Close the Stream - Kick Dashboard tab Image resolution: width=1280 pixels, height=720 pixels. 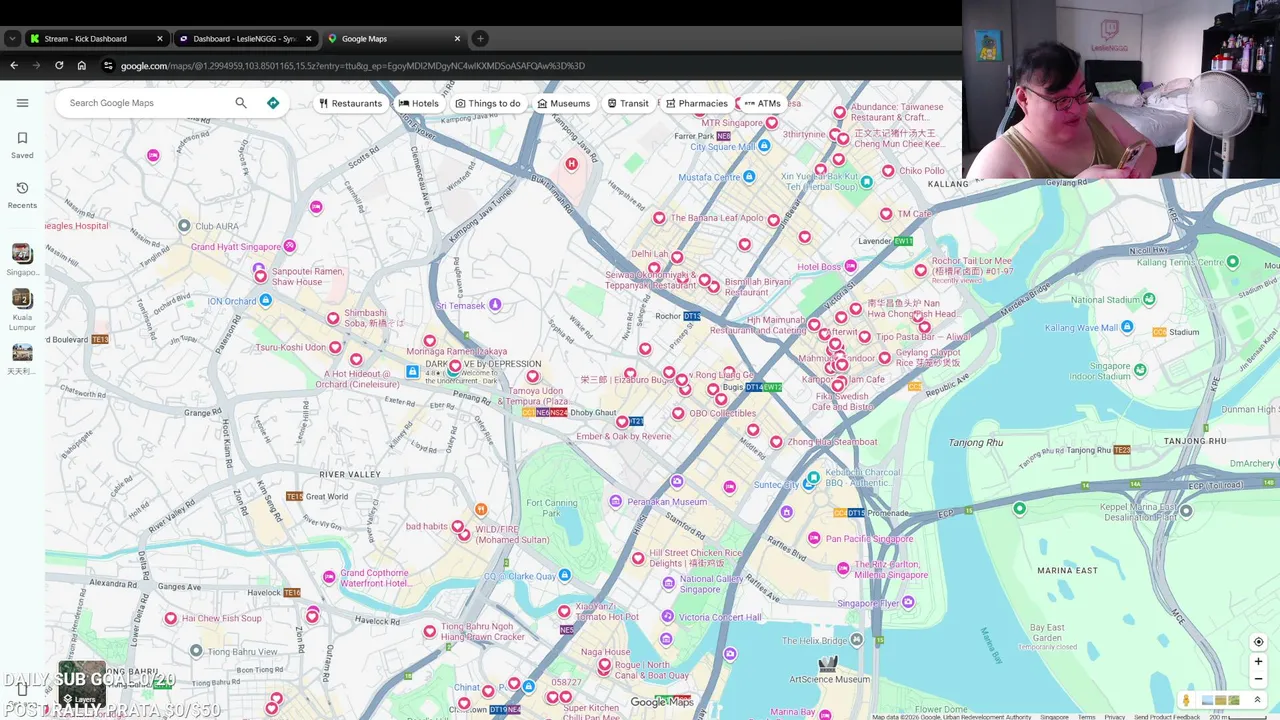coord(160,39)
